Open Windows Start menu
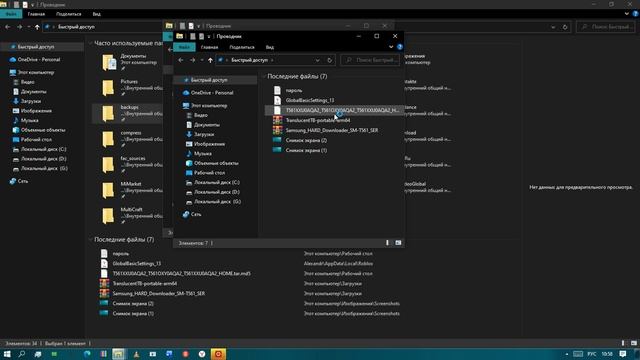Screen dimensions: 640x360 7,354
